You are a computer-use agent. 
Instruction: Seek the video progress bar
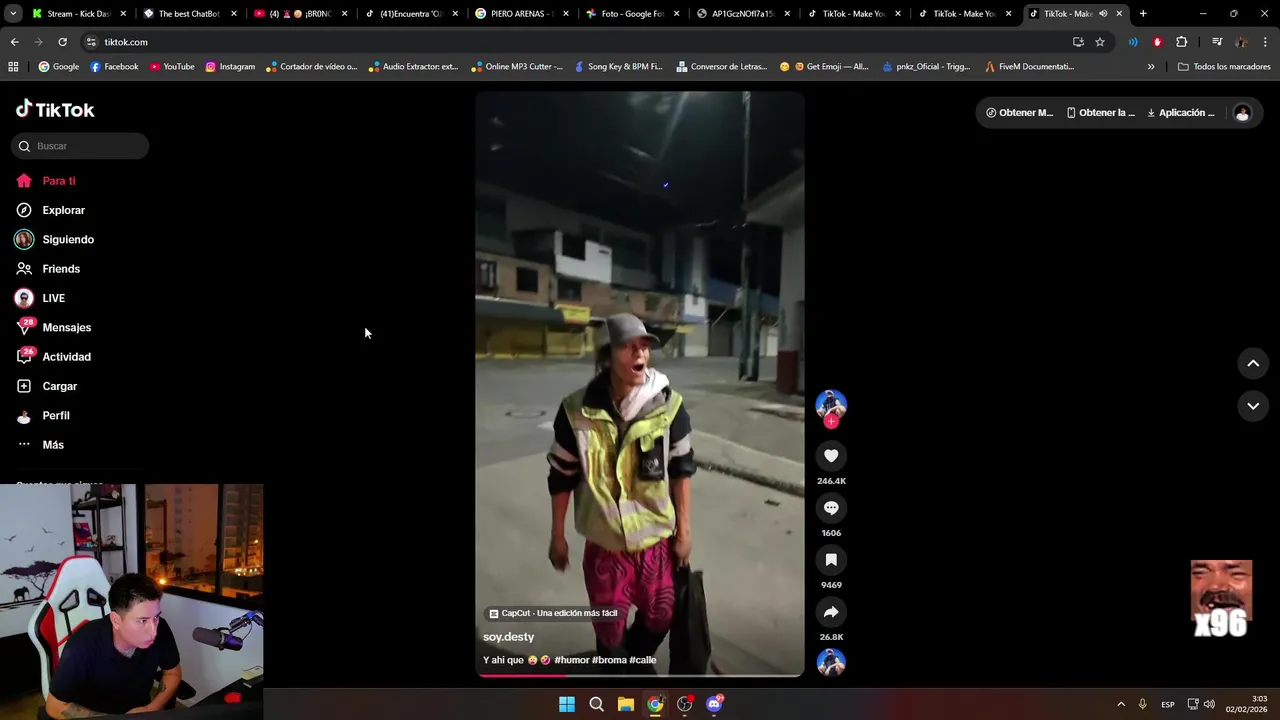[x=640, y=675]
